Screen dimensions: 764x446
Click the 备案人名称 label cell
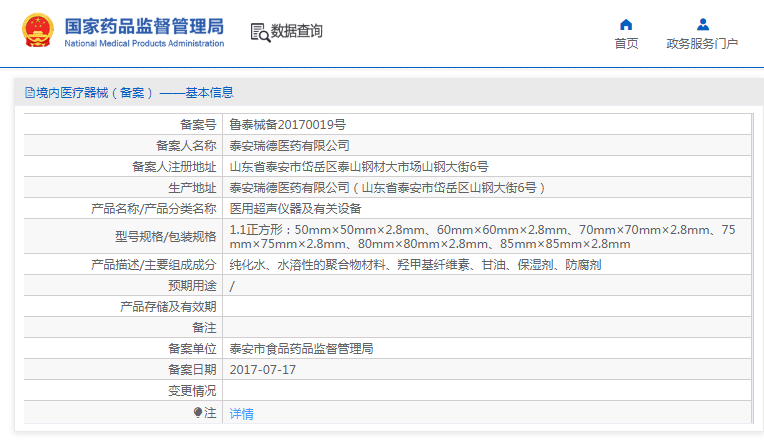click(x=123, y=146)
